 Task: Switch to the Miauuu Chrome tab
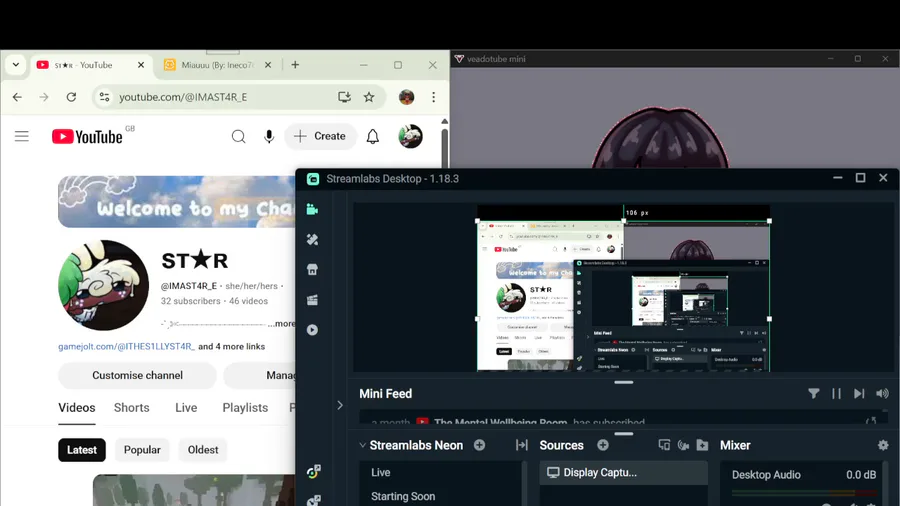[x=217, y=65]
